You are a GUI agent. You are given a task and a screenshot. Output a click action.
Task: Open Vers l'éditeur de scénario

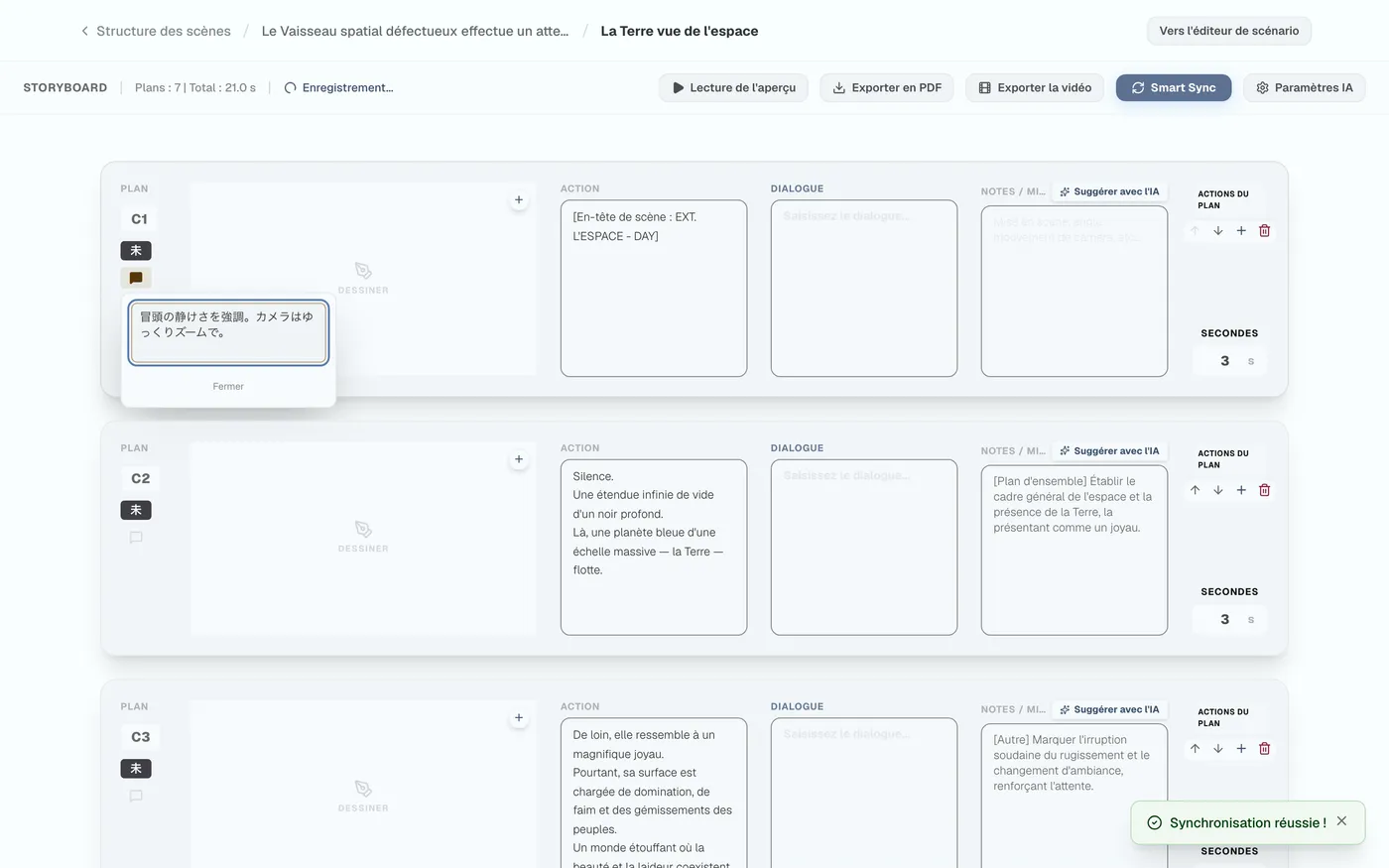1228,31
